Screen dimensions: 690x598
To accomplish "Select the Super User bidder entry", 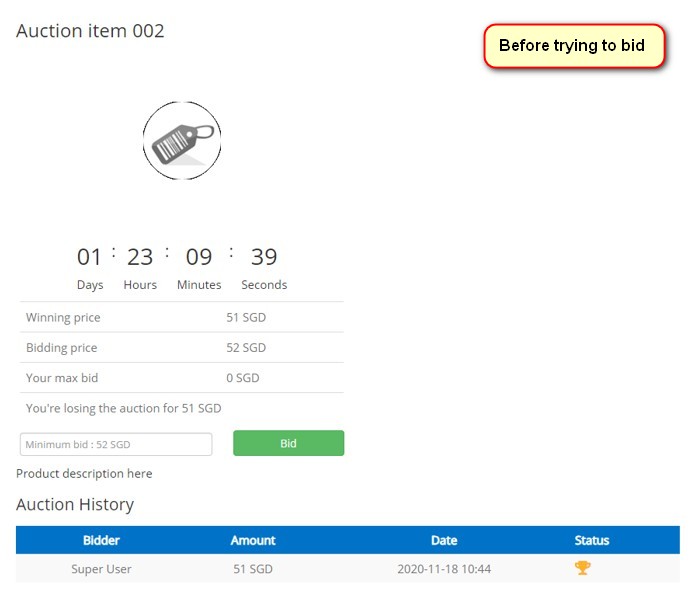I will pyautogui.click(x=101, y=569).
